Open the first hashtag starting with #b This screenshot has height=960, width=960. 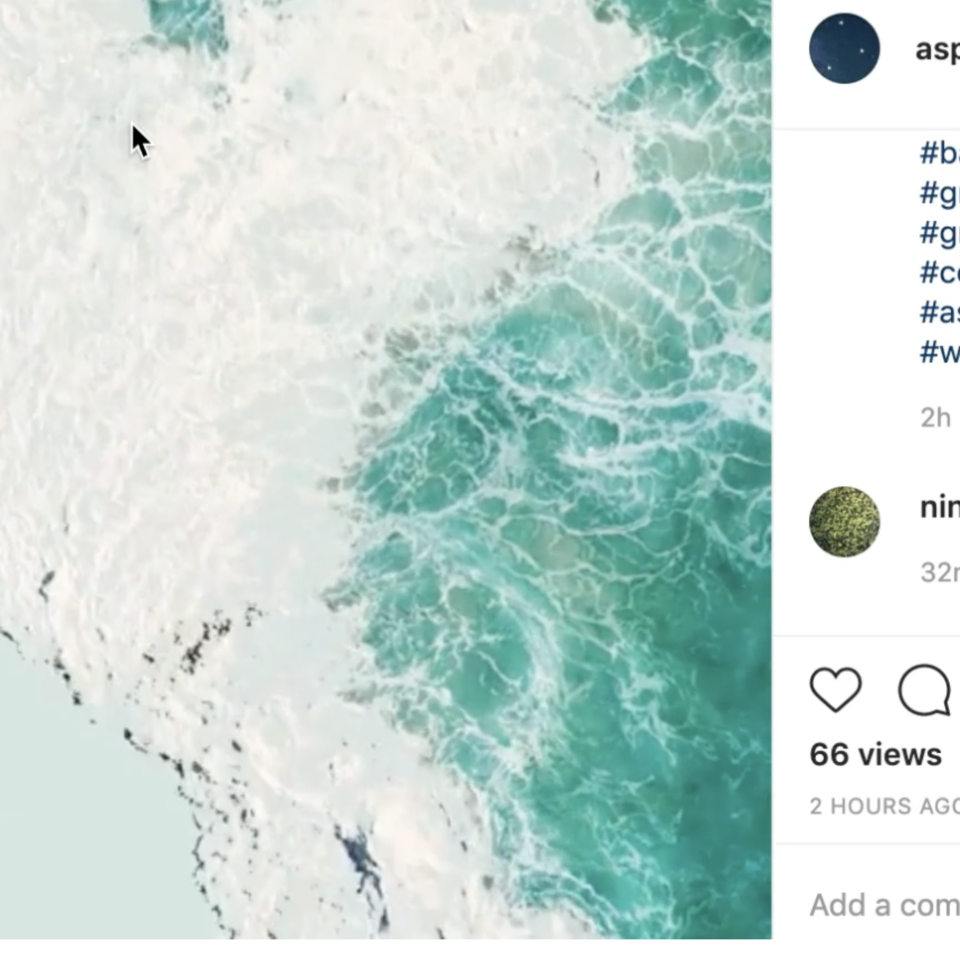940,153
